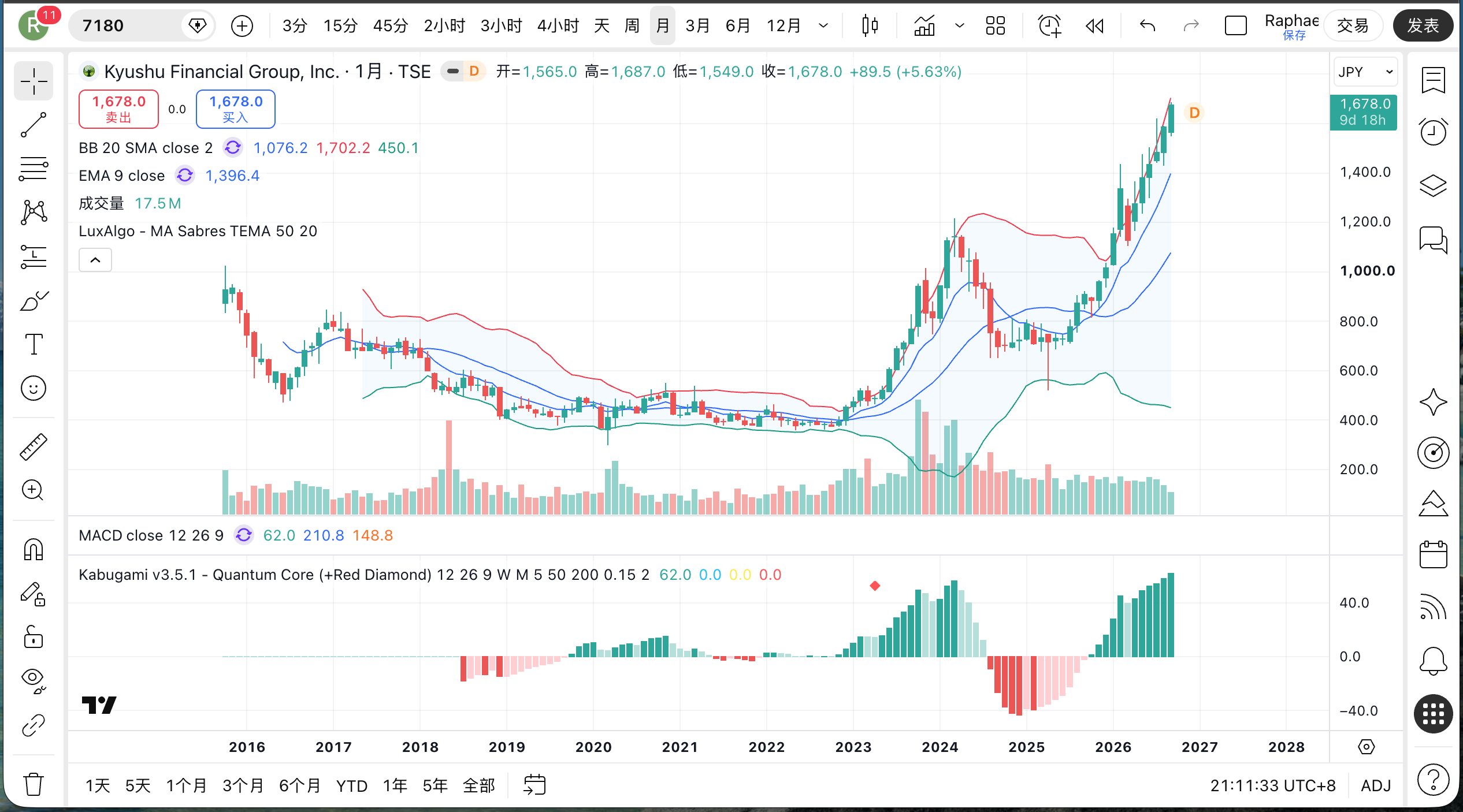Image resolution: width=1463 pixels, height=812 pixels.
Task: Click the 发表 publish button
Action: pyautogui.click(x=1423, y=26)
